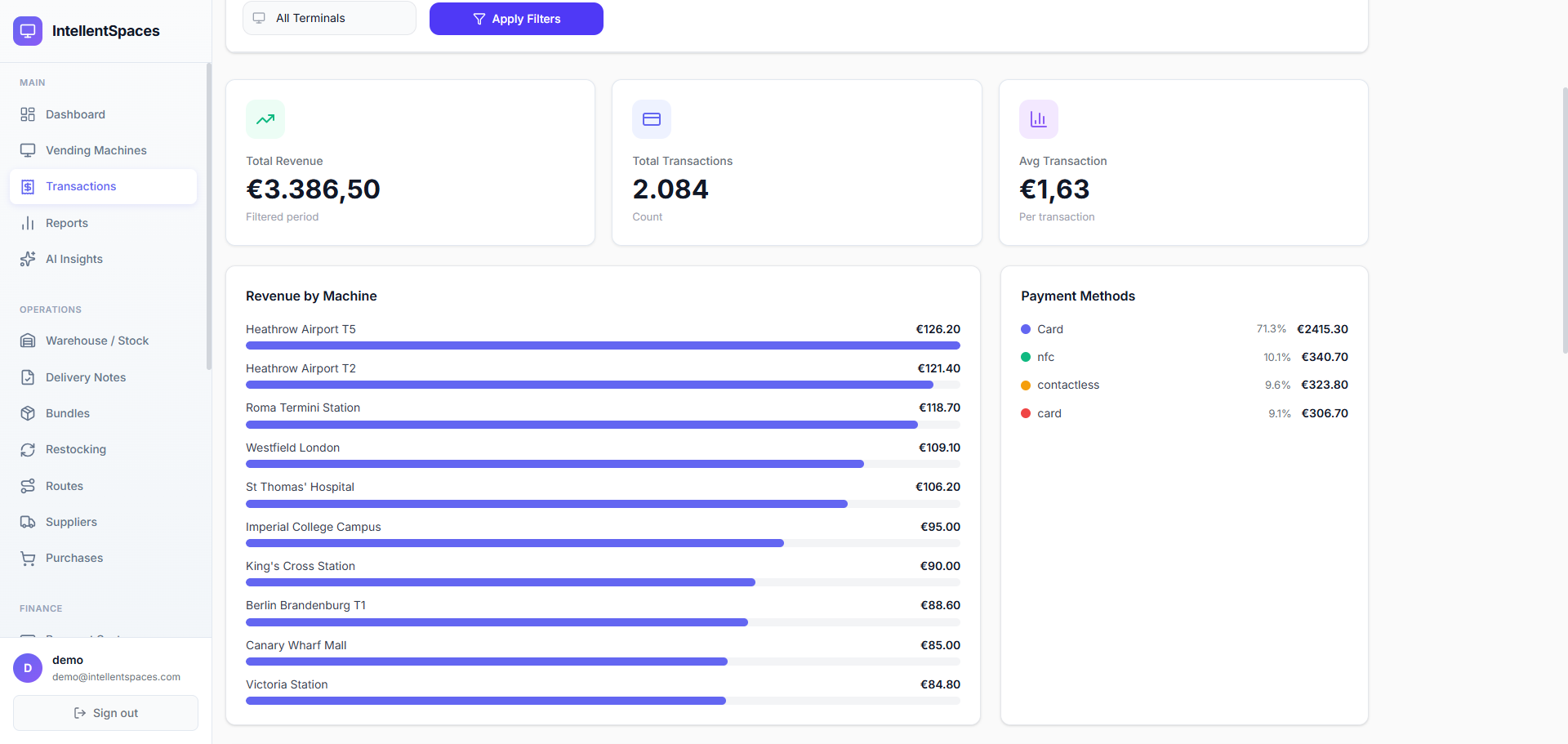1568x744 pixels.
Task: Open Delivery Notes in sidebar
Action: (x=103, y=377)
